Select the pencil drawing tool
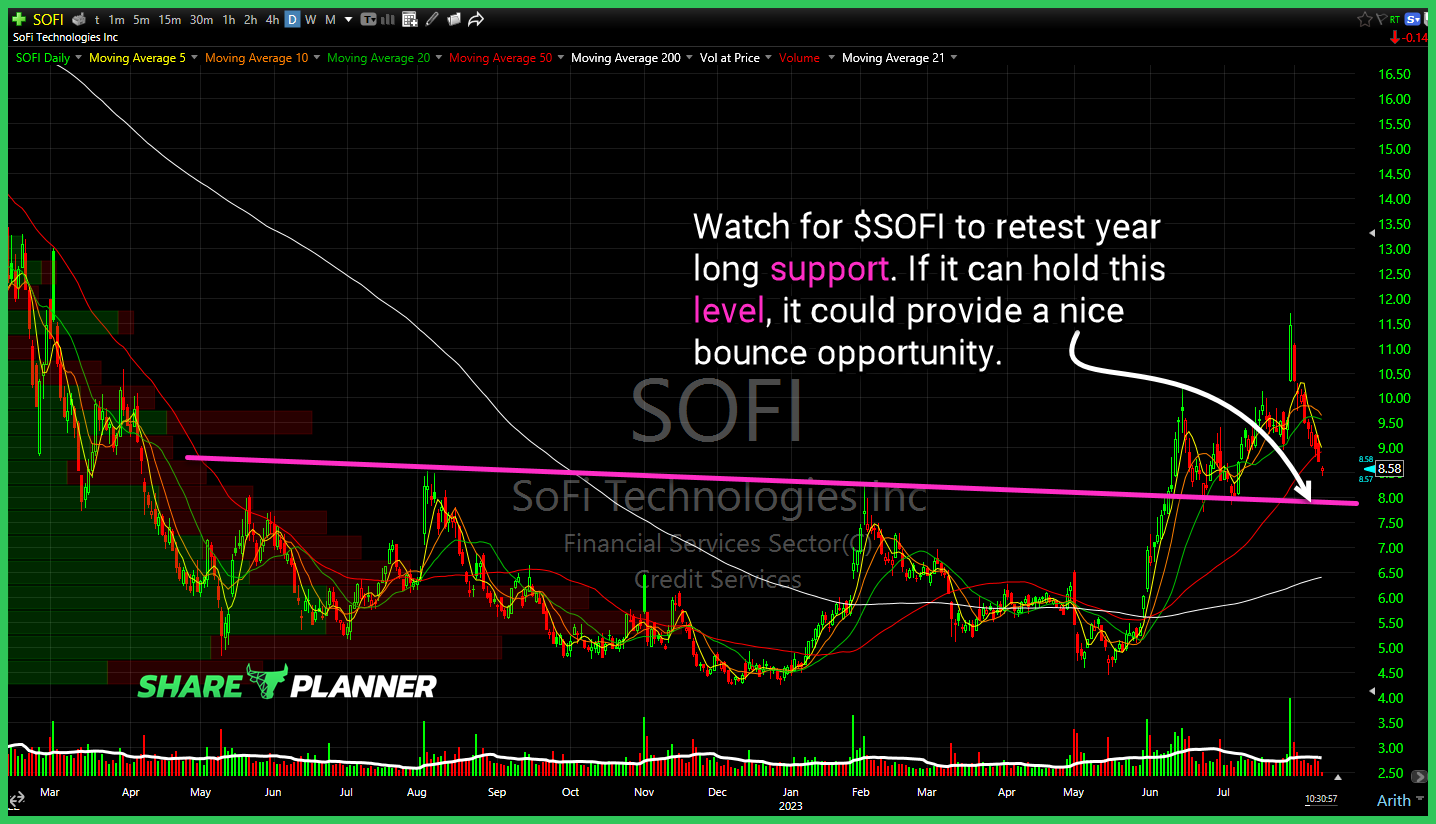The height and width of the screenshot is (824, 1436). (x=432, y=19)
